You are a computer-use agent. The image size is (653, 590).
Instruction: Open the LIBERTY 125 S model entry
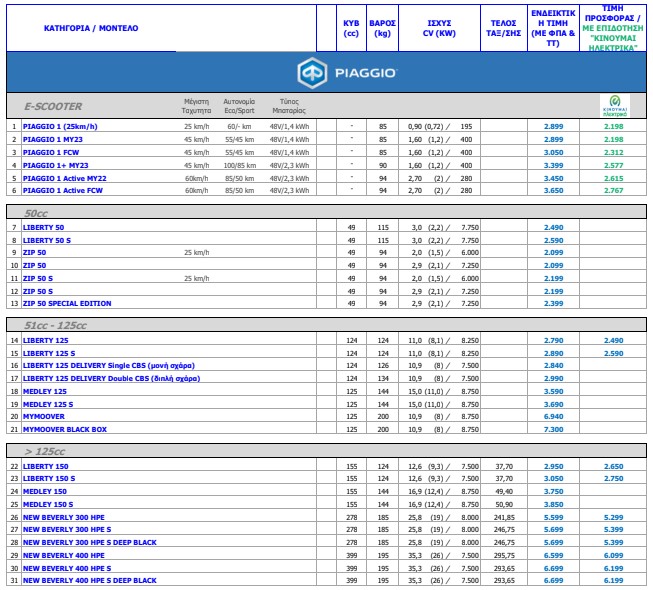[x=49, y=353]
